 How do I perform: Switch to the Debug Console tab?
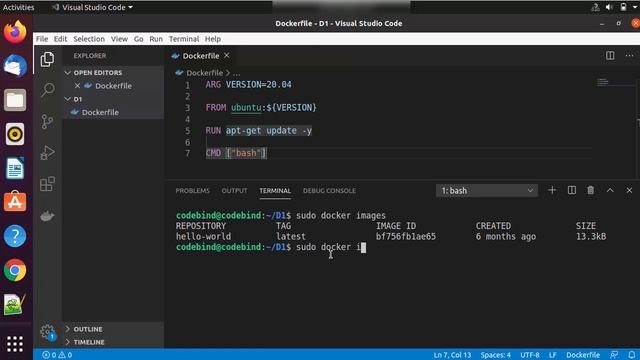tap(329, 191)
